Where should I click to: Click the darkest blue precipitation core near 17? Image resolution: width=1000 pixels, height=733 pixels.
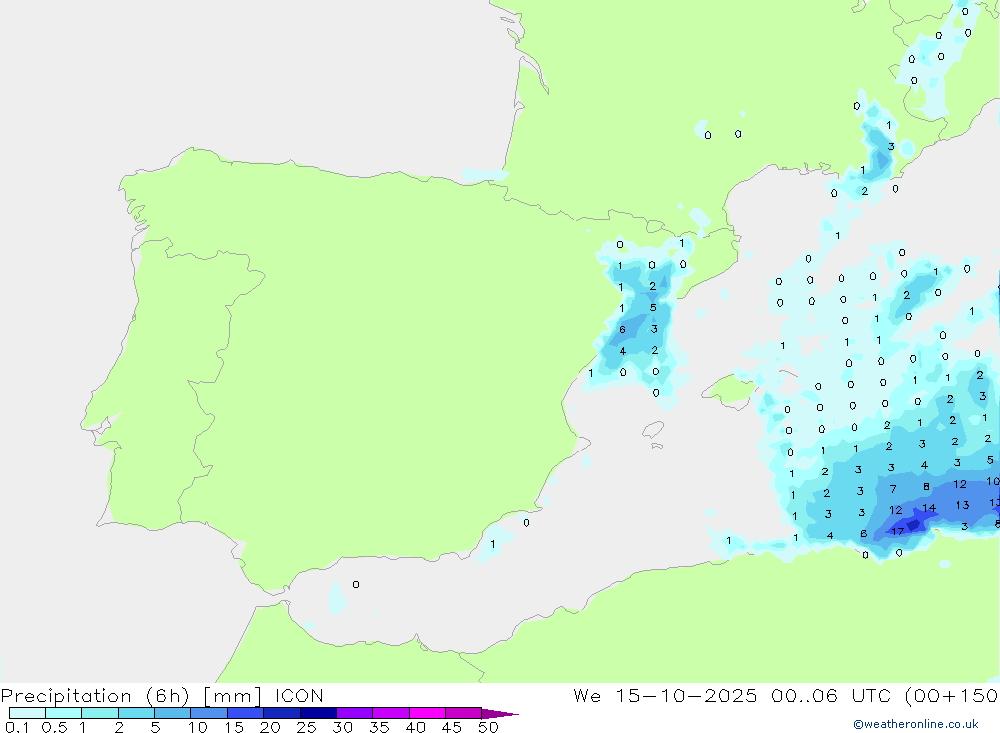915,524
